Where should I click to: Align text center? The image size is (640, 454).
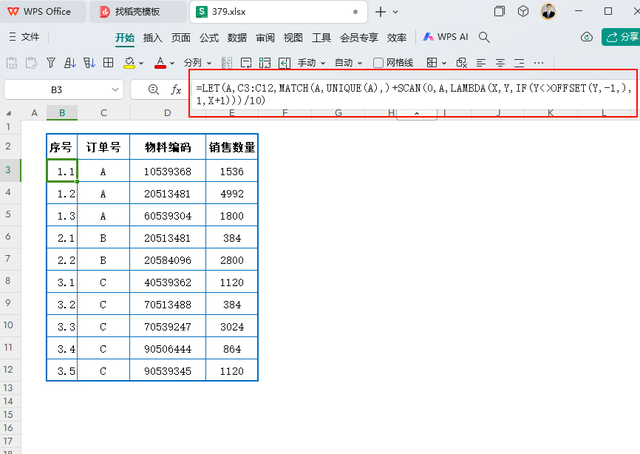pyautogui.click(x=500, y=63)
